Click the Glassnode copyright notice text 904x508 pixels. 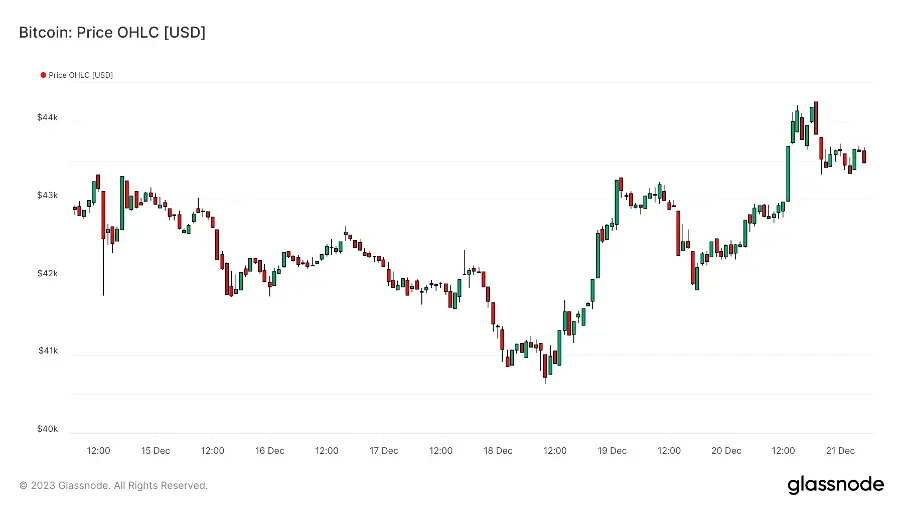113,486
